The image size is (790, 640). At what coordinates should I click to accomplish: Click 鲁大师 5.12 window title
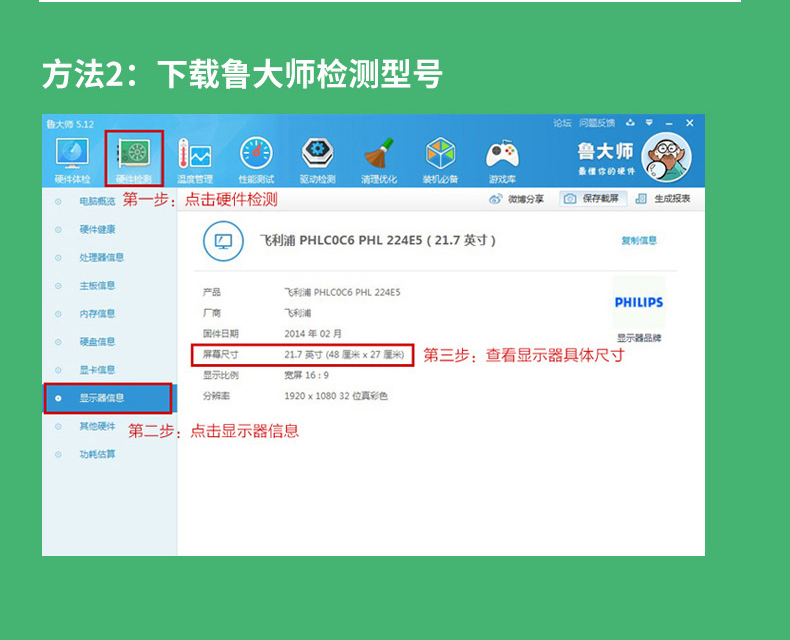click(x=70, y=124)
